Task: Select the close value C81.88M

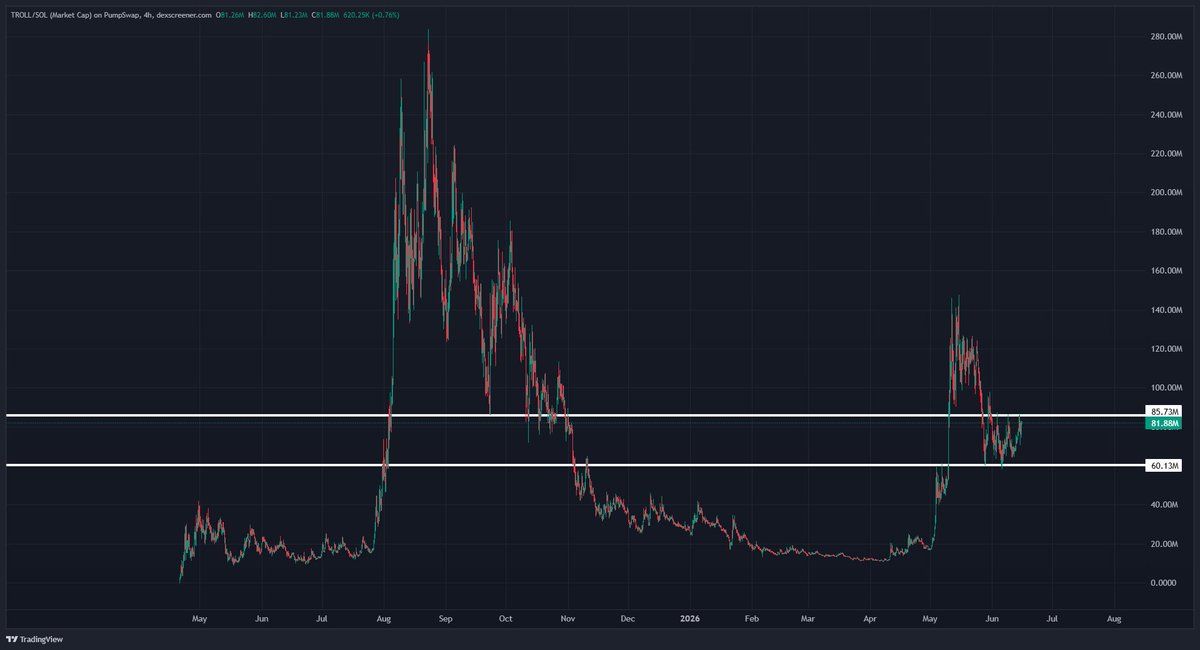Action: (324, 15)
